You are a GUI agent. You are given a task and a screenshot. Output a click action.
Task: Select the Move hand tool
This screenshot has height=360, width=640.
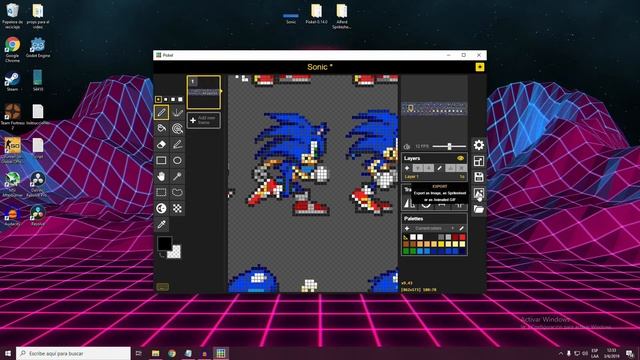coord(161,176)
